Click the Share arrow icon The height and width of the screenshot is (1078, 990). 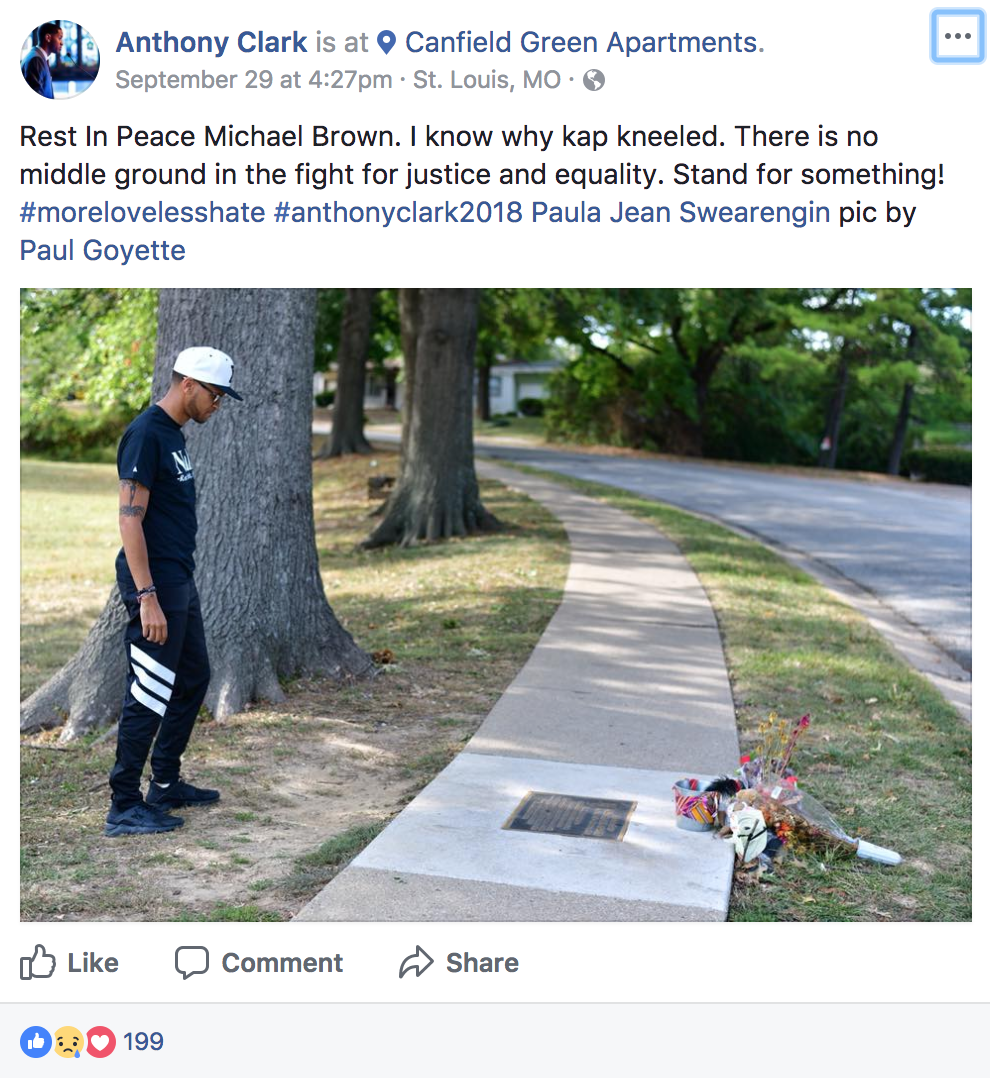coord(416,962)
